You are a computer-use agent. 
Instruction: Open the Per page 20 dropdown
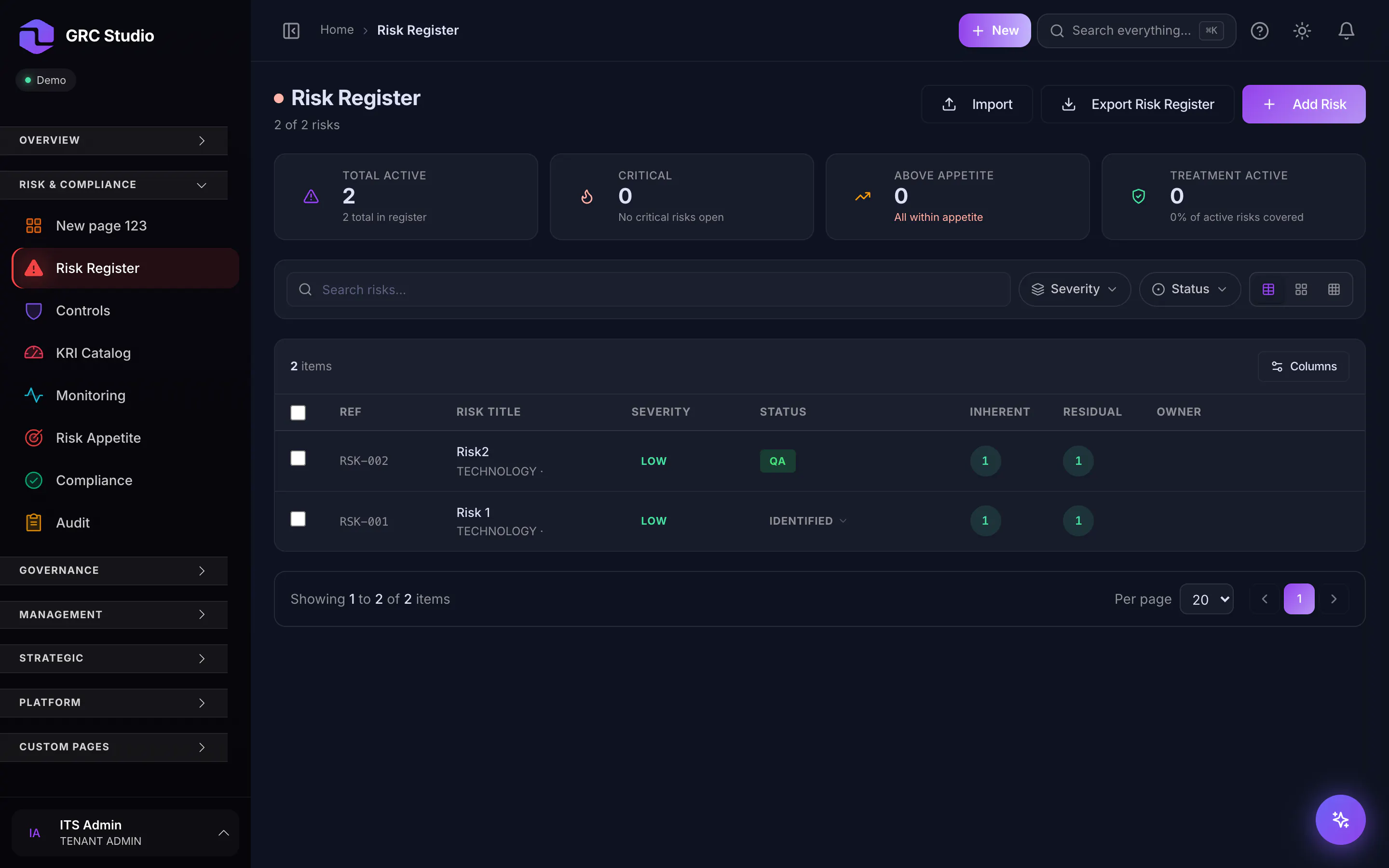pyautogui.click(x=1207, y=599)
